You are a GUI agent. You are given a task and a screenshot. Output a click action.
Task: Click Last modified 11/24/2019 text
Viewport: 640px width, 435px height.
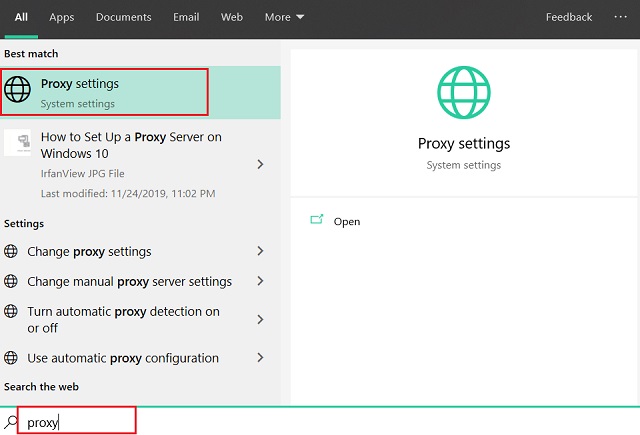tap(128, 193)
